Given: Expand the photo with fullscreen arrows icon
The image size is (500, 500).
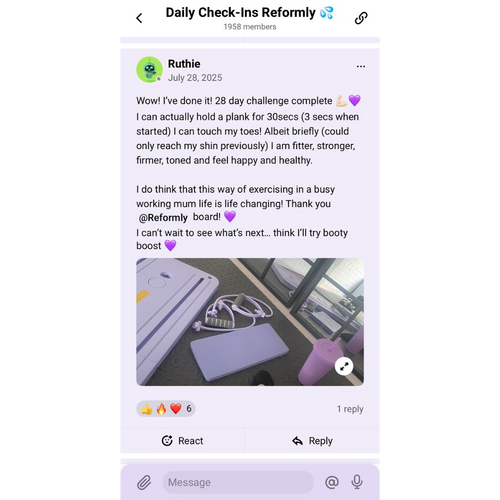Looking at the screenshot, I should tap(344, 366).
